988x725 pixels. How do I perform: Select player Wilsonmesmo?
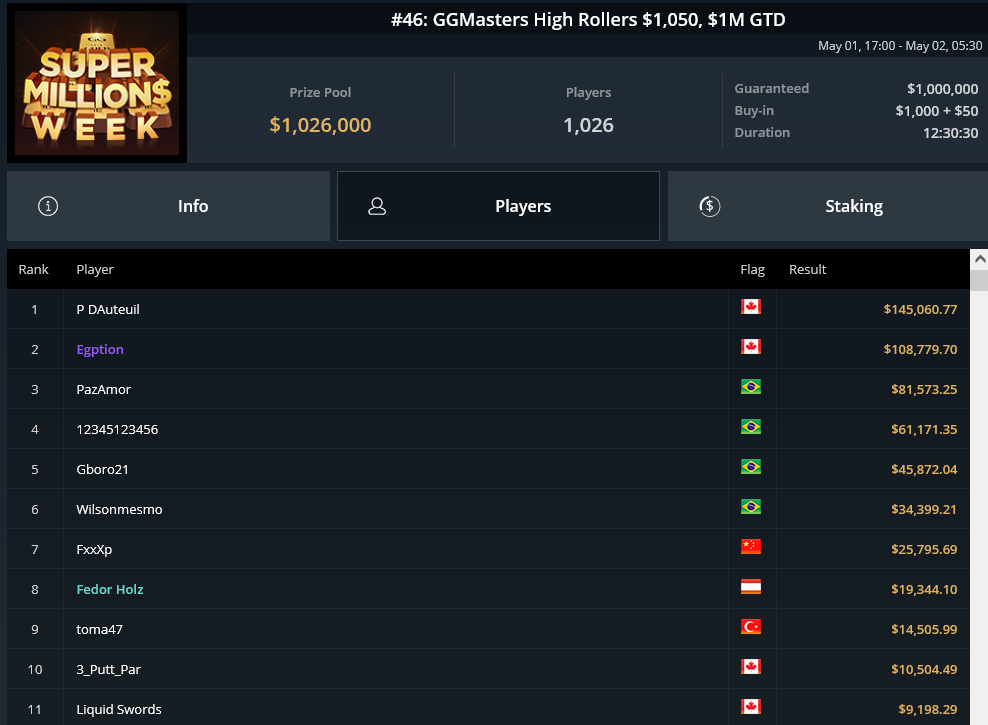[x=119, y=510]
